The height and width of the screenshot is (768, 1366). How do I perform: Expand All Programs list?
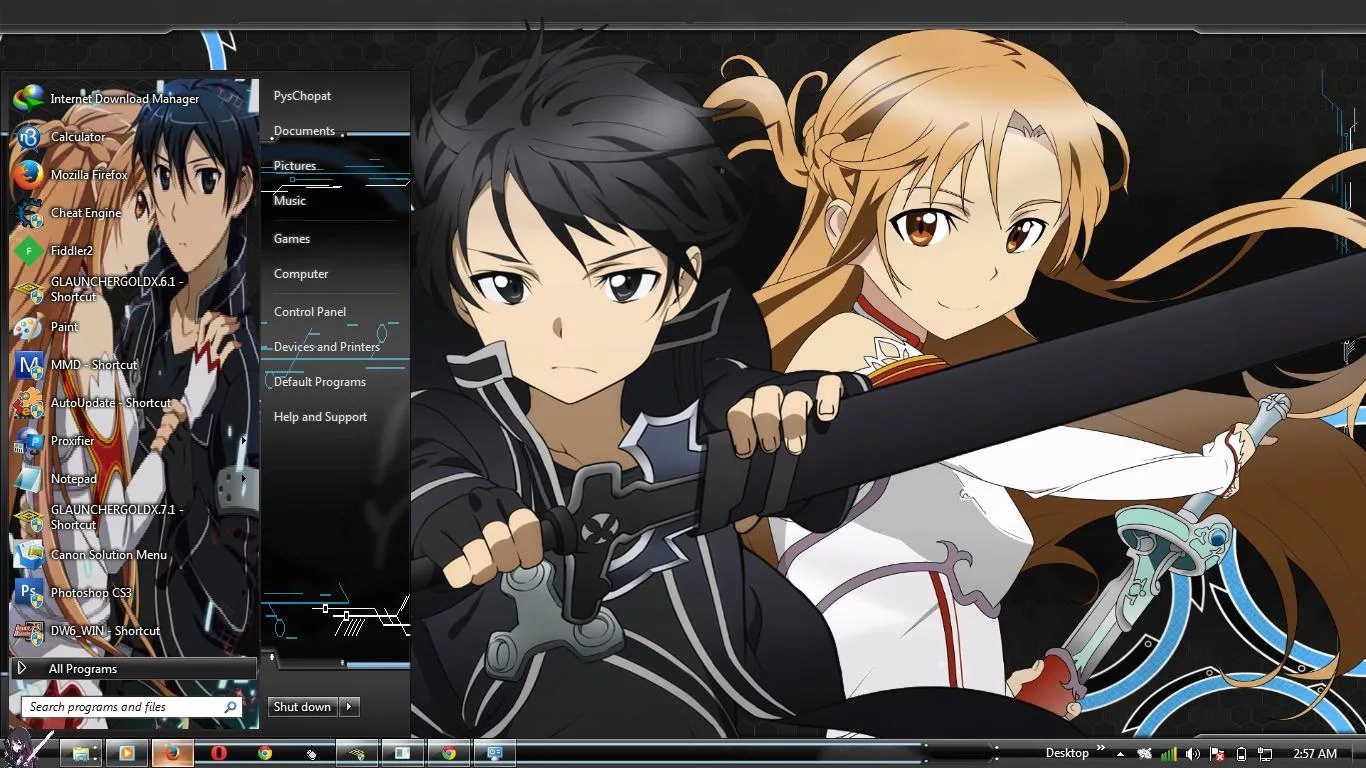(x=134, y=669)
